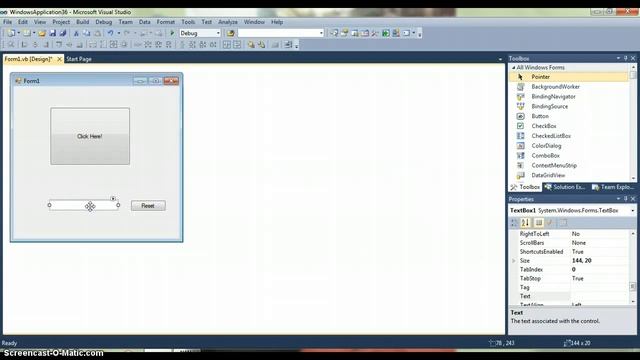Open the Project menu
Viewport: 640px width, 360px height.
click(x=61, y=22)
